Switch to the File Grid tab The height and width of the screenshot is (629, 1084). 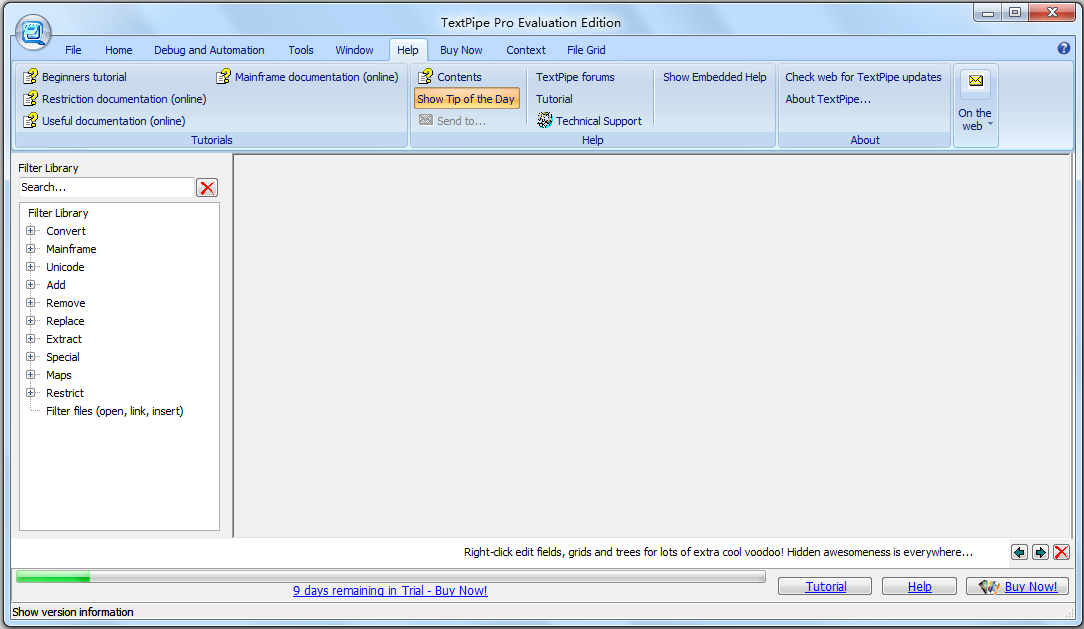pos(586,50)
